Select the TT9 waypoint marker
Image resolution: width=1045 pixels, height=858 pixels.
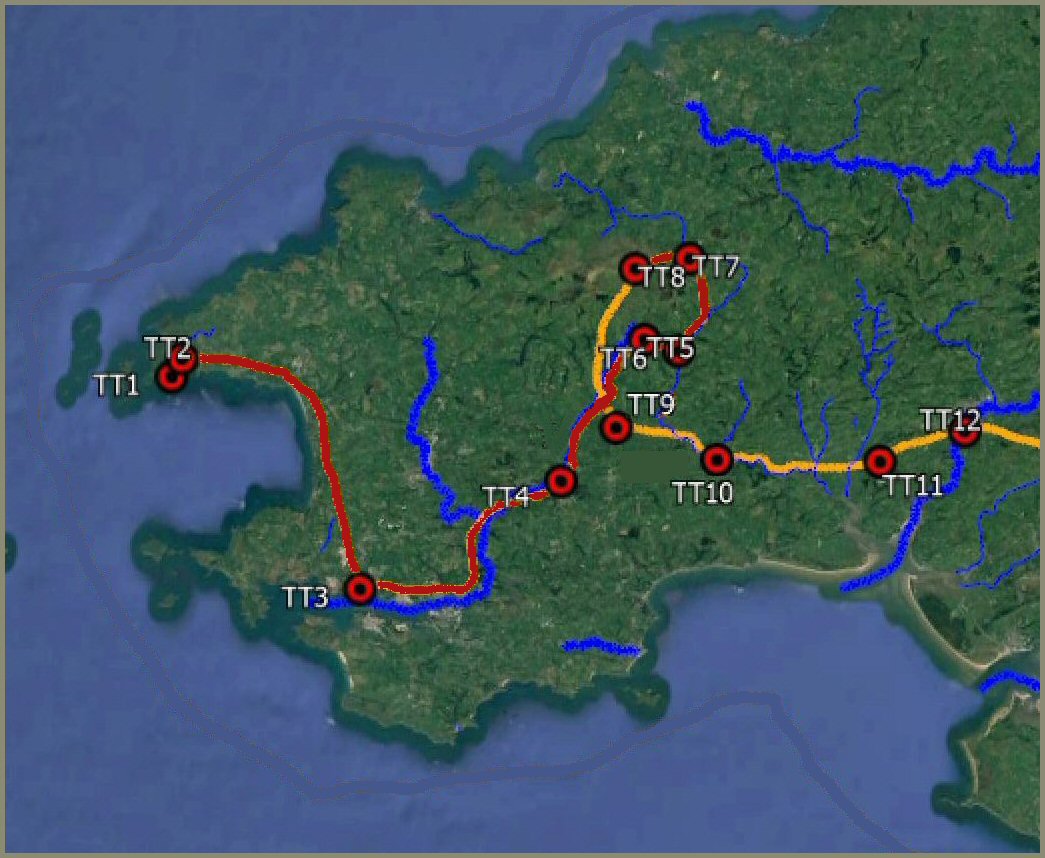tap(616, 427)
